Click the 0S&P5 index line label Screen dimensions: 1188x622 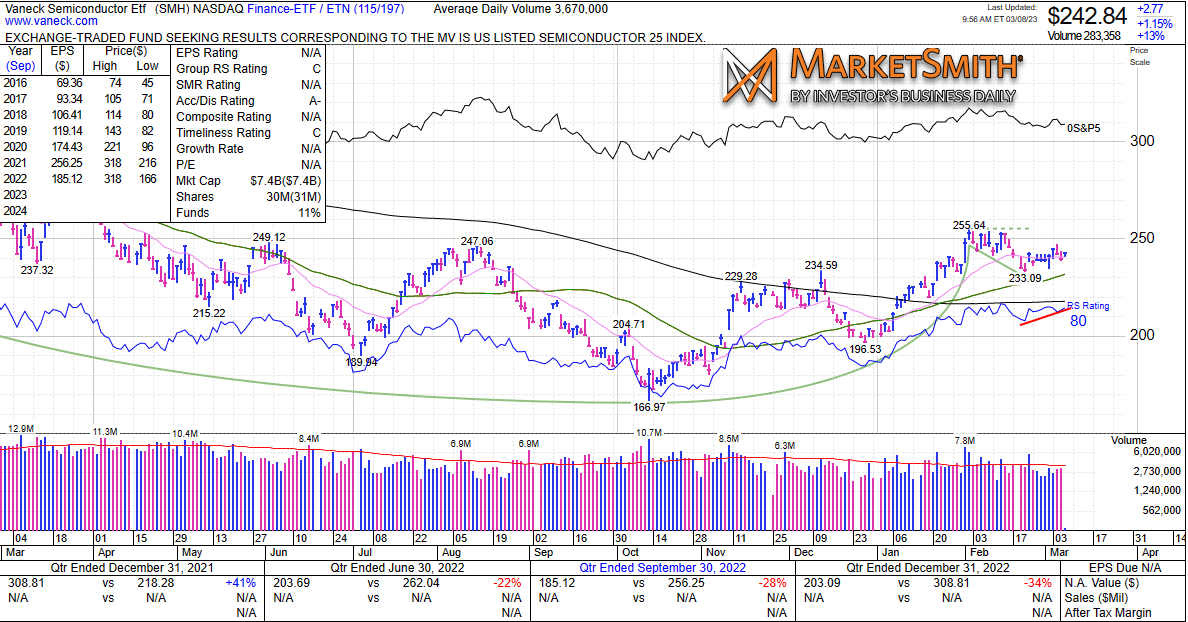[x=1083, y=128]
